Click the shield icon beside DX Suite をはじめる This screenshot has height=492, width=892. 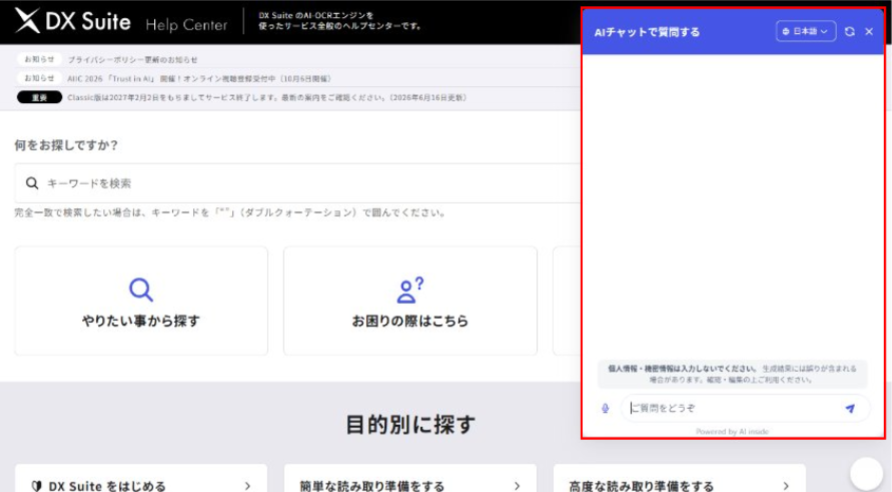(37, 486)
